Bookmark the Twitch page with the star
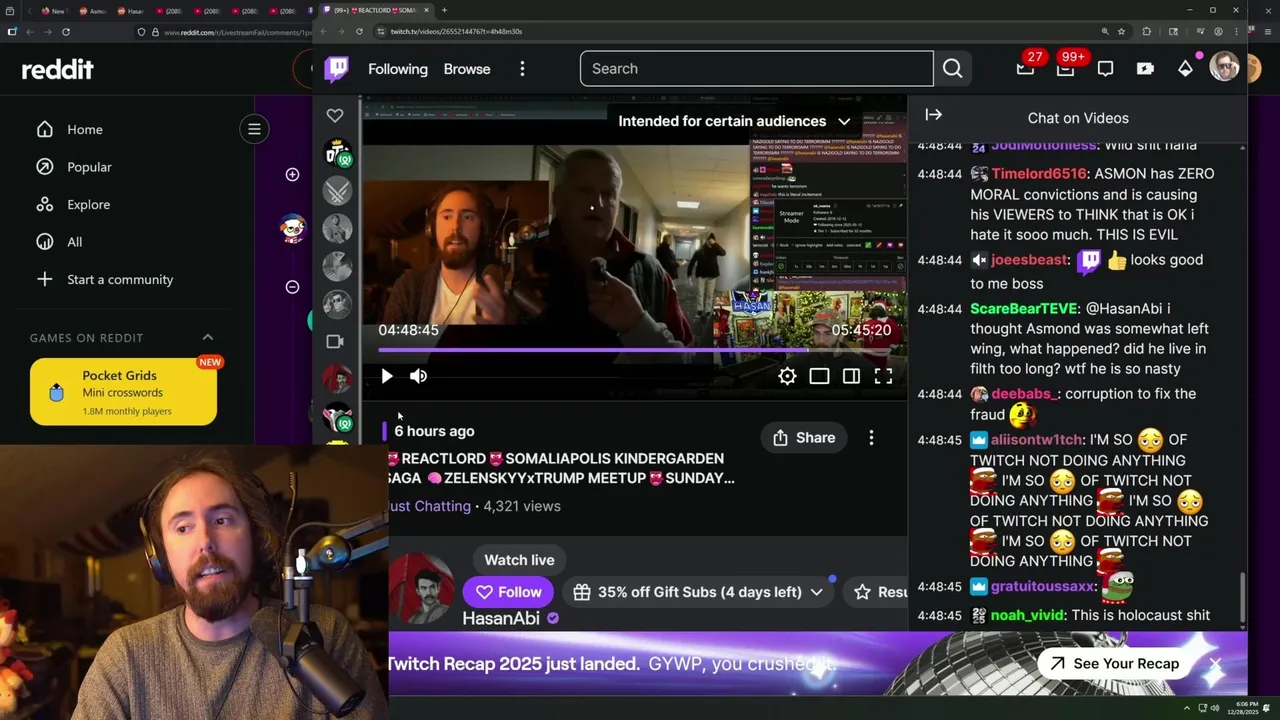This screenshot has width=1280, height=720. click(x=1121, y=32)
